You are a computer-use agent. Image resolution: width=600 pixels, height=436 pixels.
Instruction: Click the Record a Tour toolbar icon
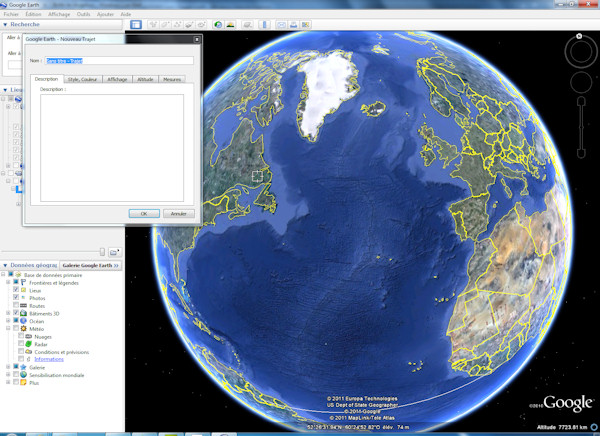201,25
